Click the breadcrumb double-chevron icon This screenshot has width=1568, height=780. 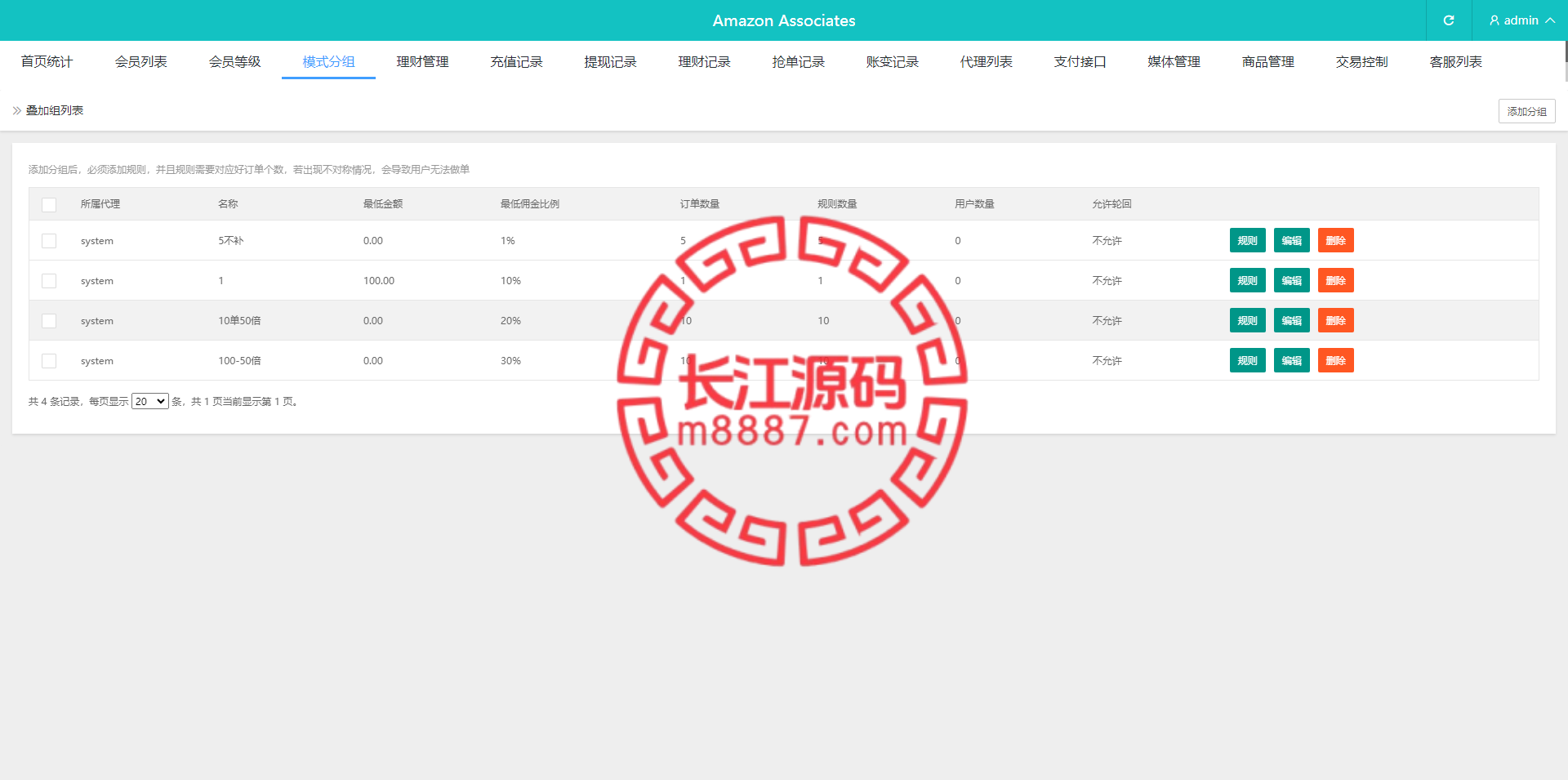[x=17, y=110]
